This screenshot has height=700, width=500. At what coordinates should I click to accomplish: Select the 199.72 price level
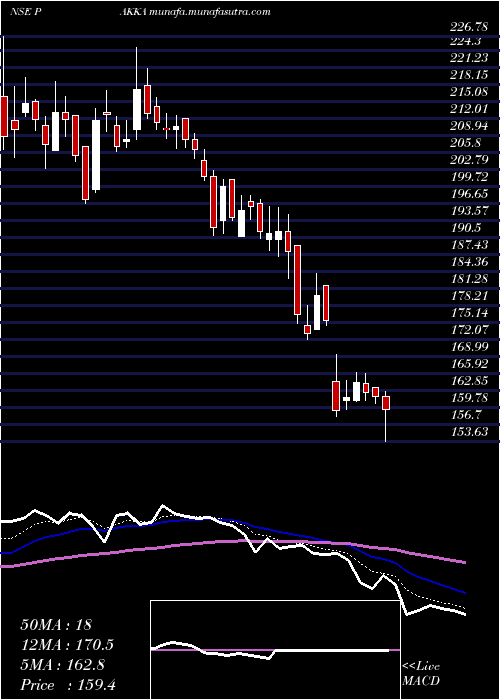(468, 177)
